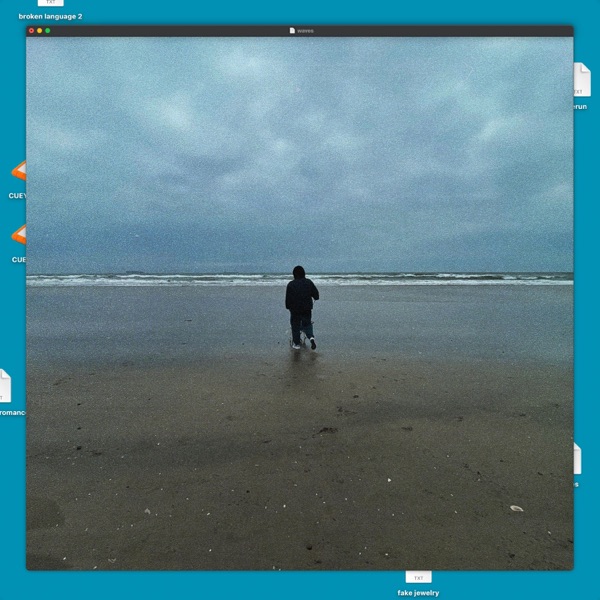The image size is (600, 600).
Task: Minimize the 'waves' window with yellow button
Action: [39, 31]
